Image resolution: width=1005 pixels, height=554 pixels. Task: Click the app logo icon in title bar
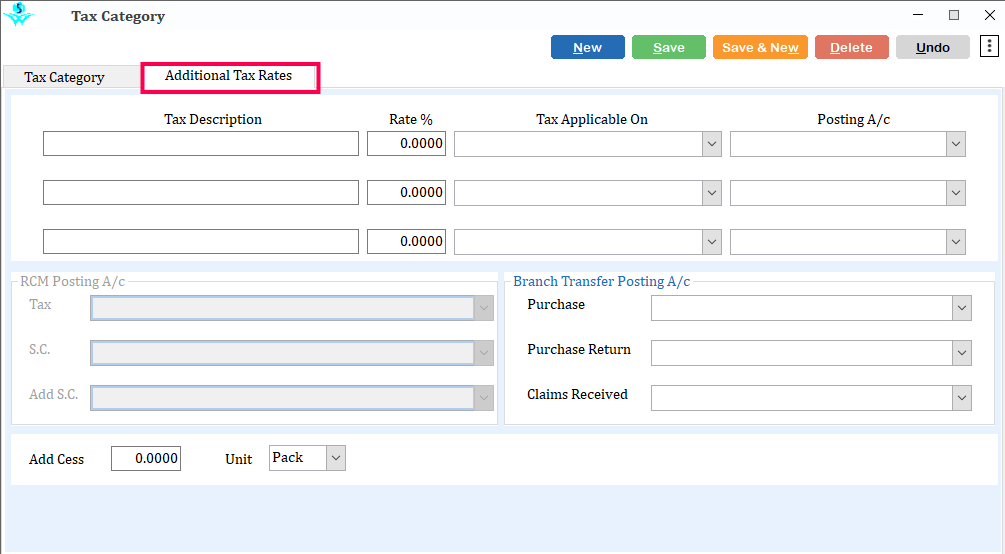click(19, 14)
